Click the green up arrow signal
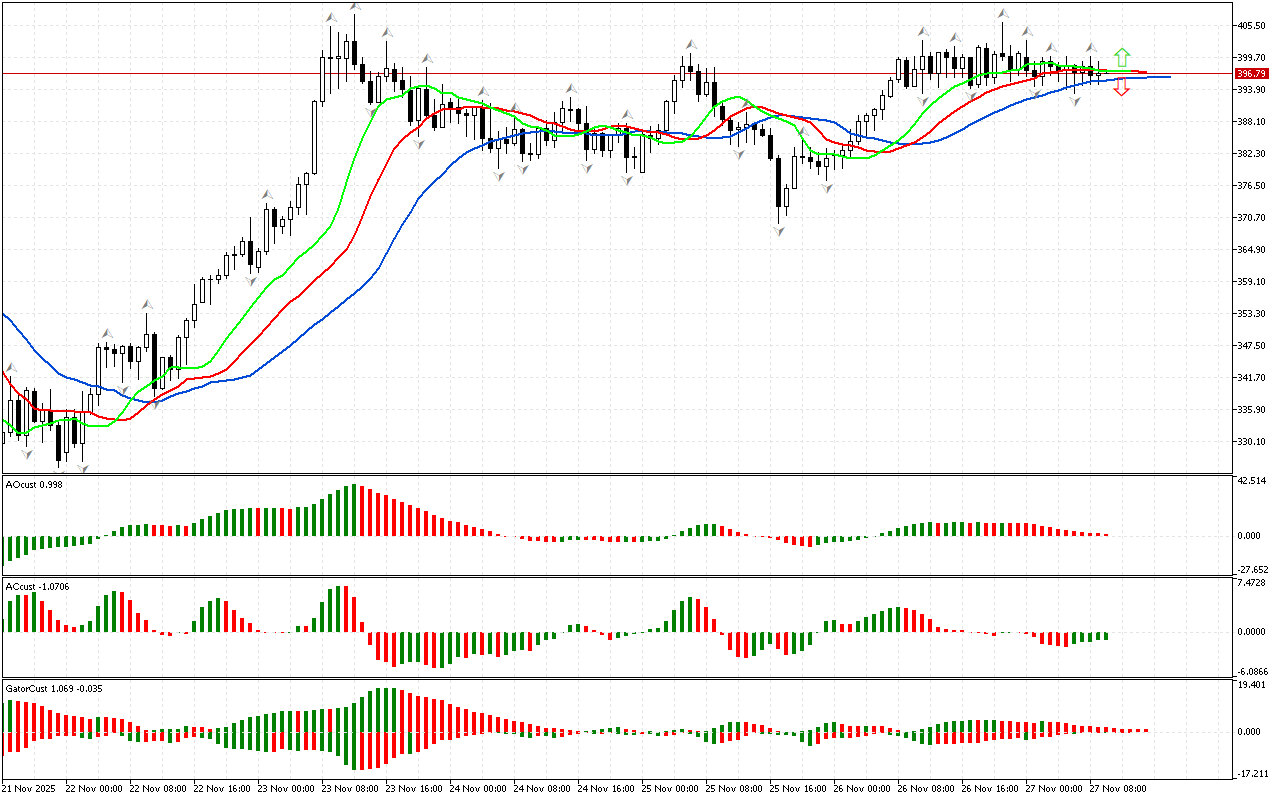Screen dimensions: 1280x800 pos(1122,56)
